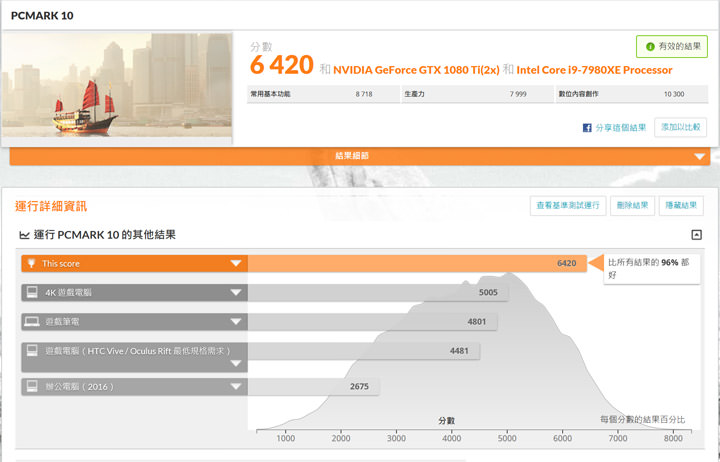The height and width of the screenshot is (462, 720).
Task: Expand the 辦公電腦 (2016) dropdown arrow
Action: [236, 386]
